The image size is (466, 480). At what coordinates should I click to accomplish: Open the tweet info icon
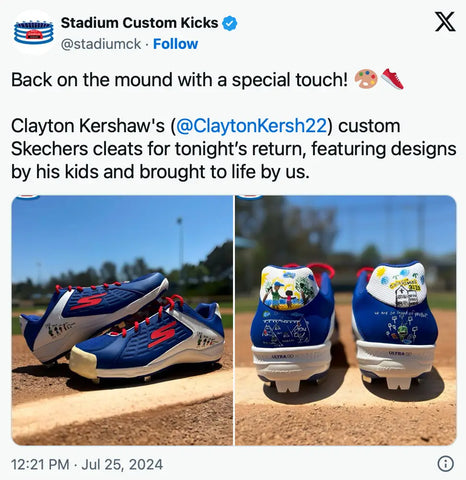click(x=445, y=464)
